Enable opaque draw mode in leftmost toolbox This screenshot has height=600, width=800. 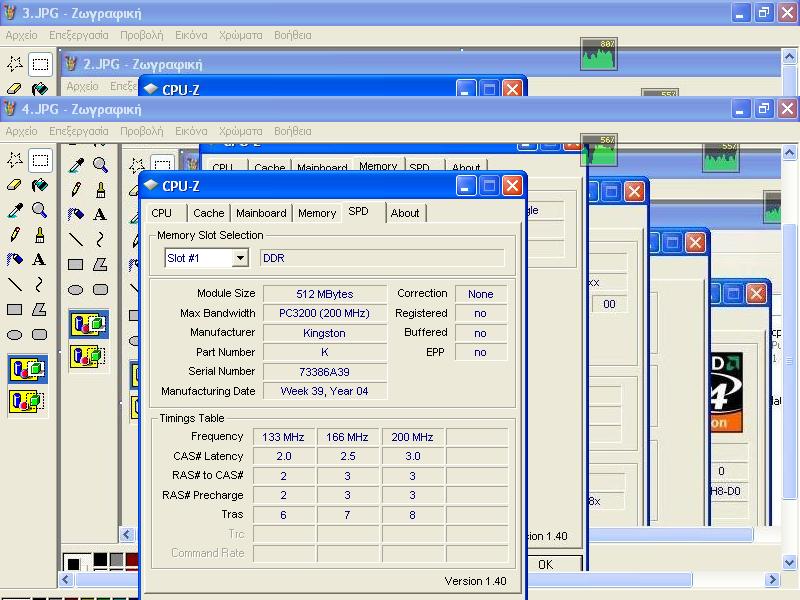[27, 369]
